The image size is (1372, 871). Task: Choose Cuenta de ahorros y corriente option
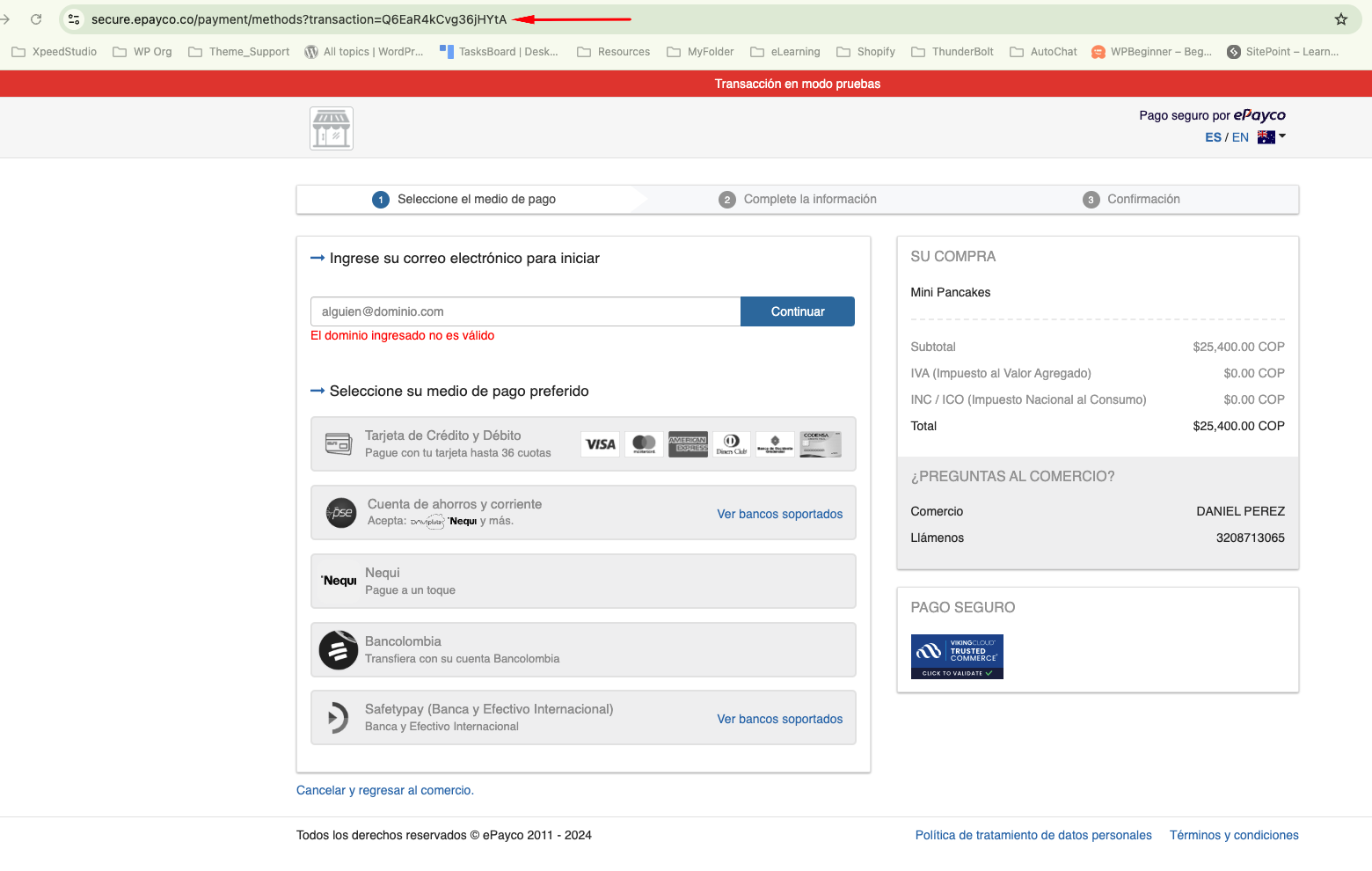(x=583, y=513)
